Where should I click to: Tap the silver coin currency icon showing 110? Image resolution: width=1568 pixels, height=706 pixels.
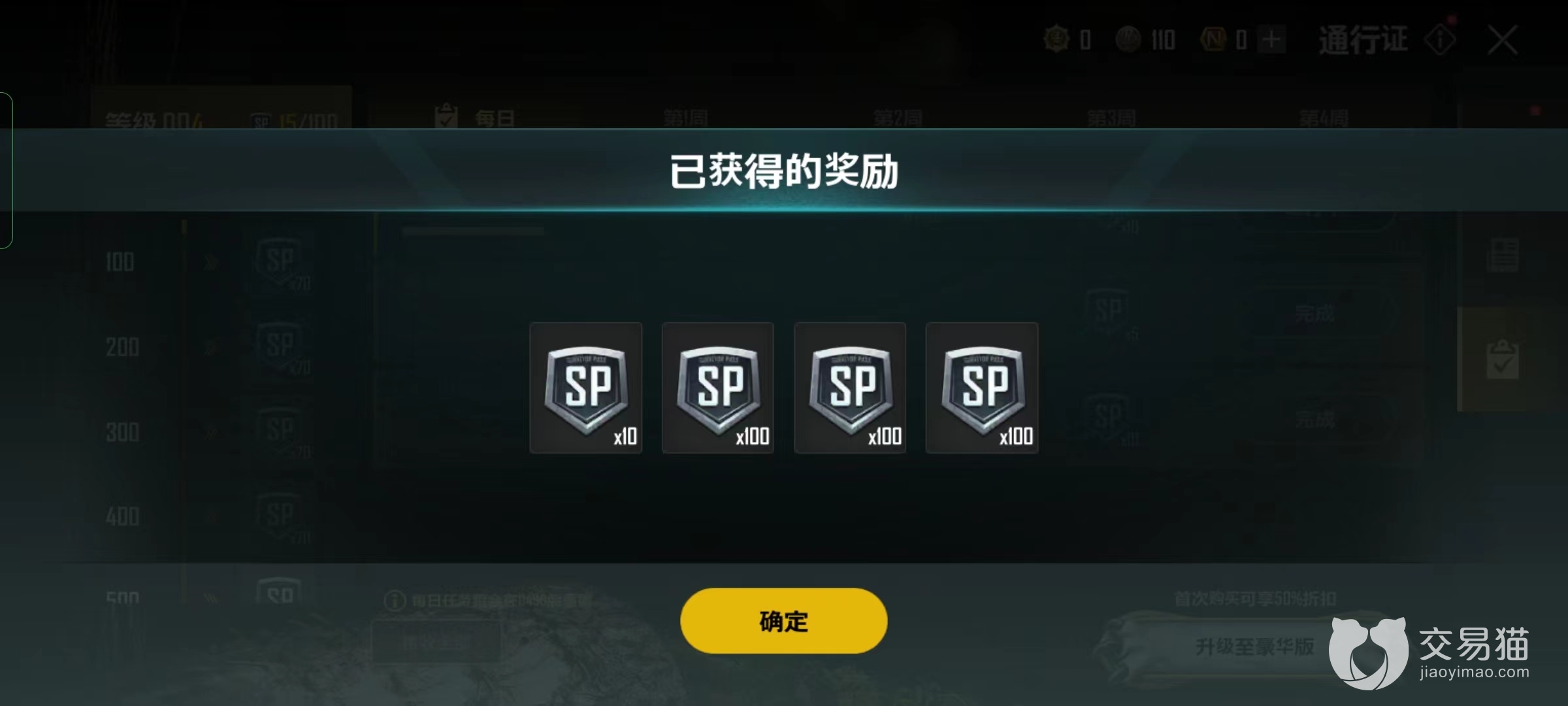point(1128,39)
